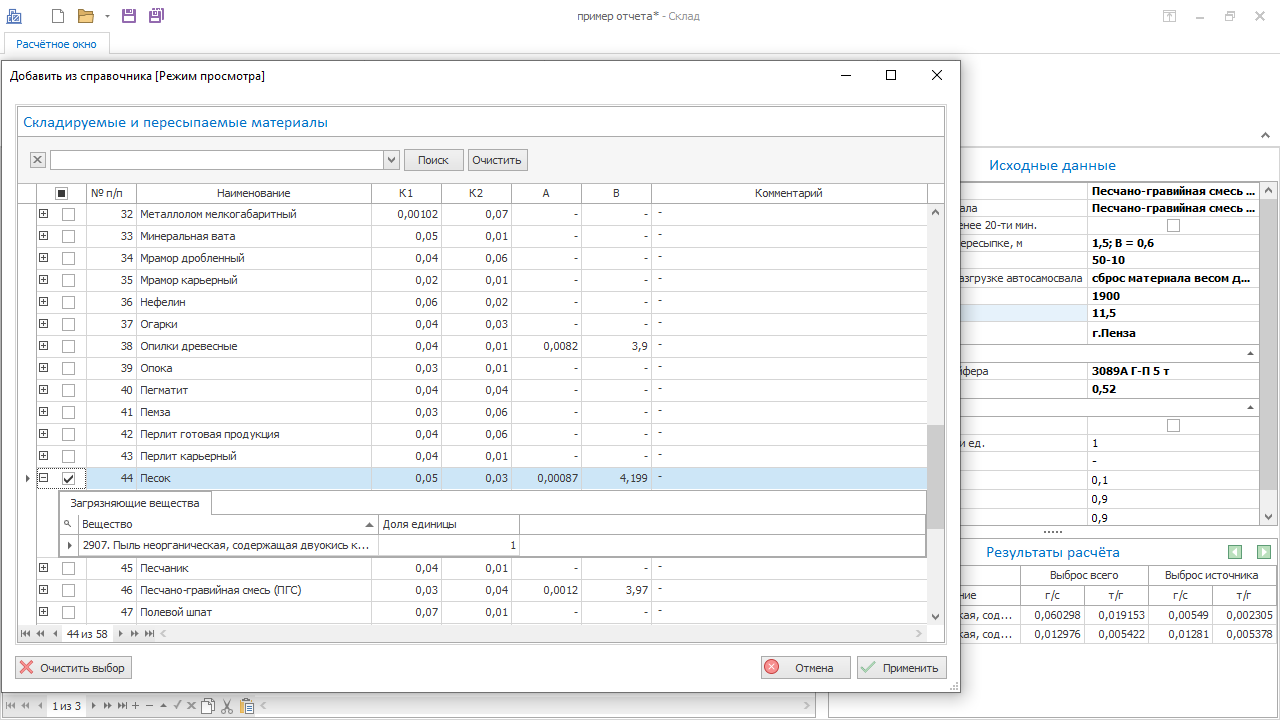This screenshot has height=720, width=1280.
Task: Click the Поиск button
Action: [434, 160]
